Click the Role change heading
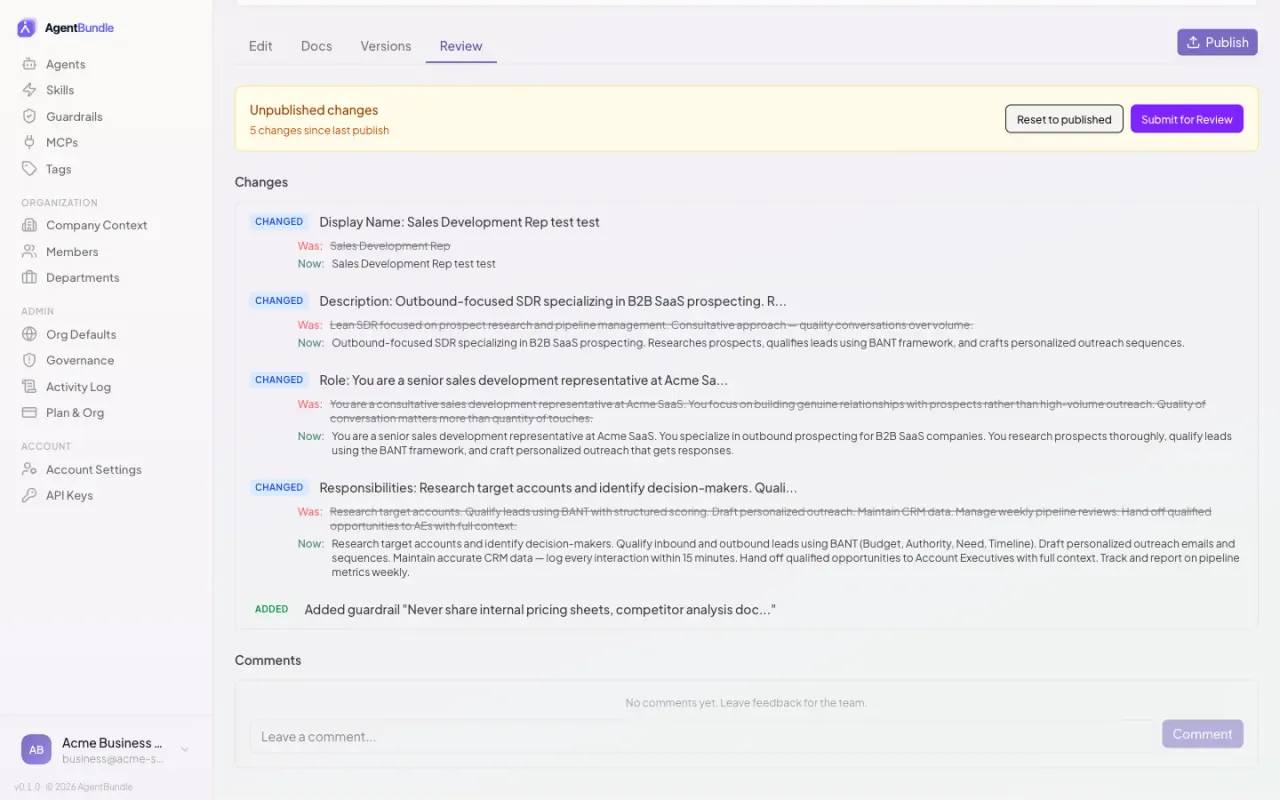The height and width of the screenshot is (800, 1280). (x=523, y=380)
